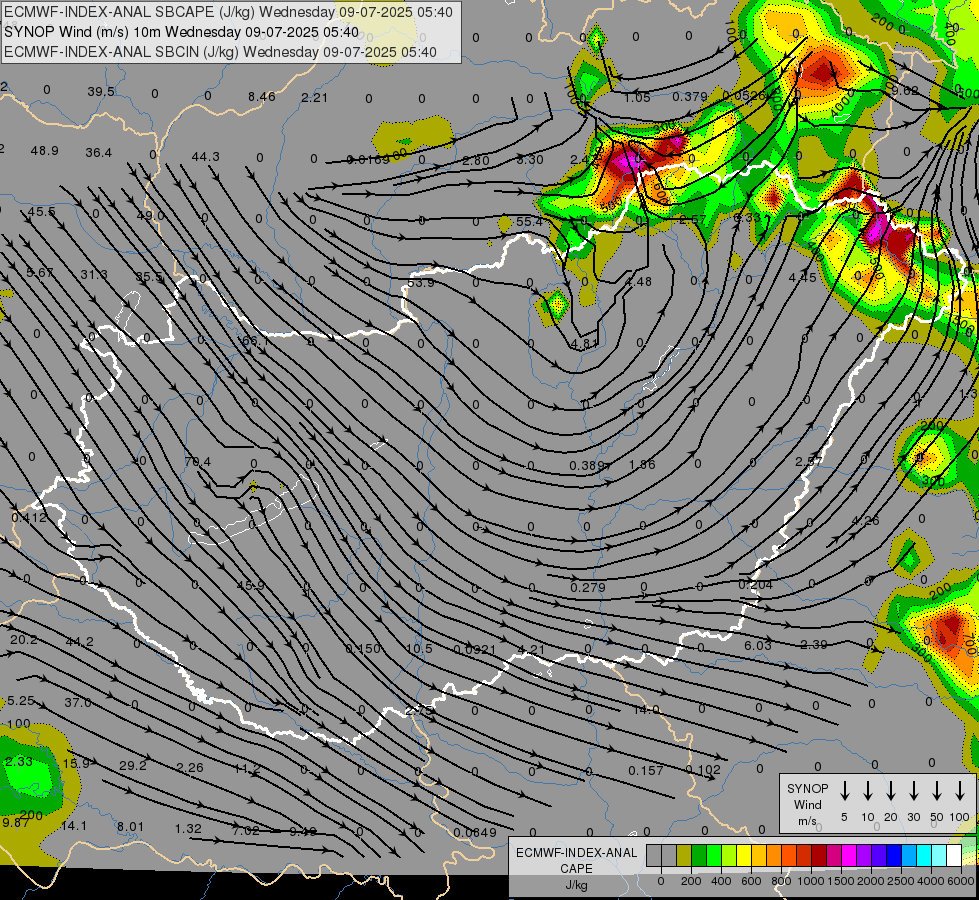Pick the dark green swatch in CAPE legend
Viewport: 979px width, 900px height.
[x=699, y=855]
